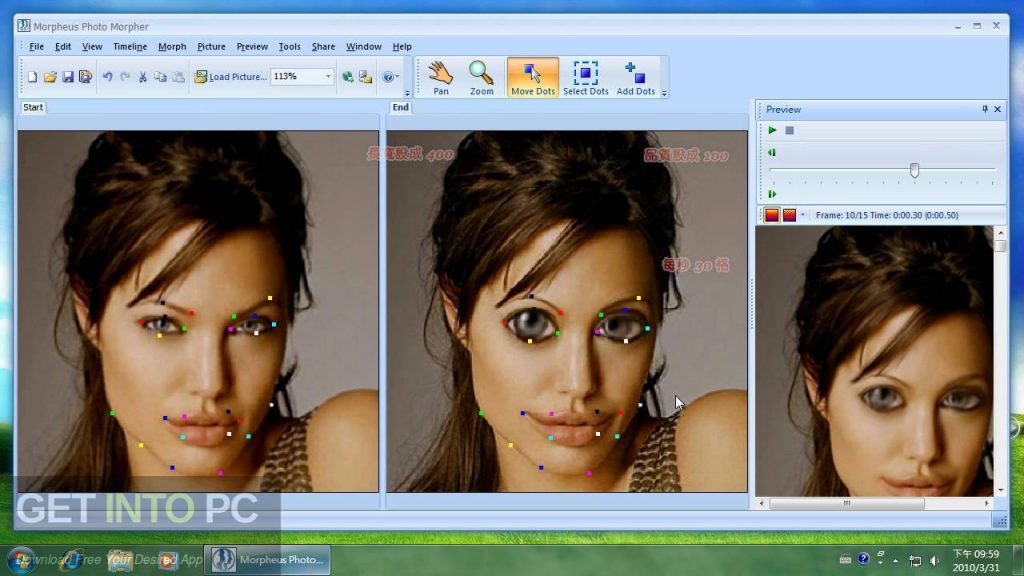Image resolution: width=1024 pixels, height=576 pixels.
Task: Toggle first preview render mode icon
Action: [x=772, y=215]
